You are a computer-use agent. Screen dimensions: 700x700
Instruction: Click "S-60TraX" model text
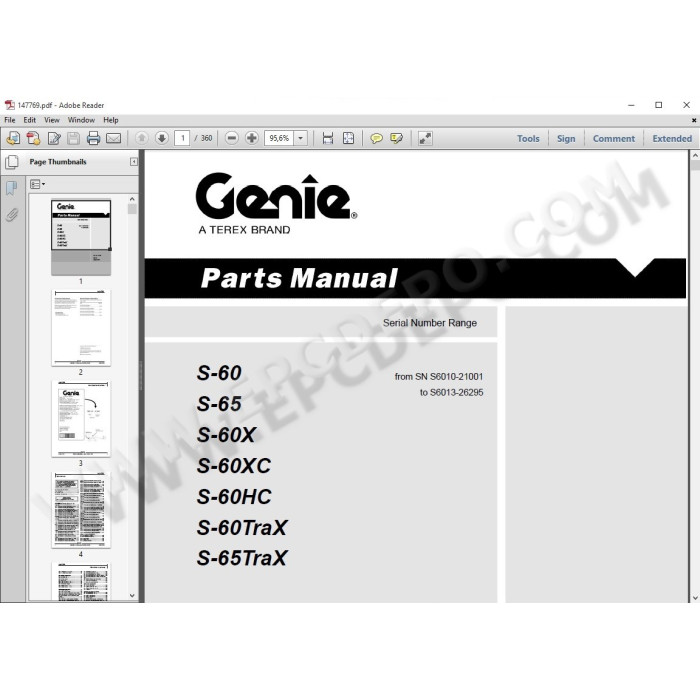click(x=242, y=528)
